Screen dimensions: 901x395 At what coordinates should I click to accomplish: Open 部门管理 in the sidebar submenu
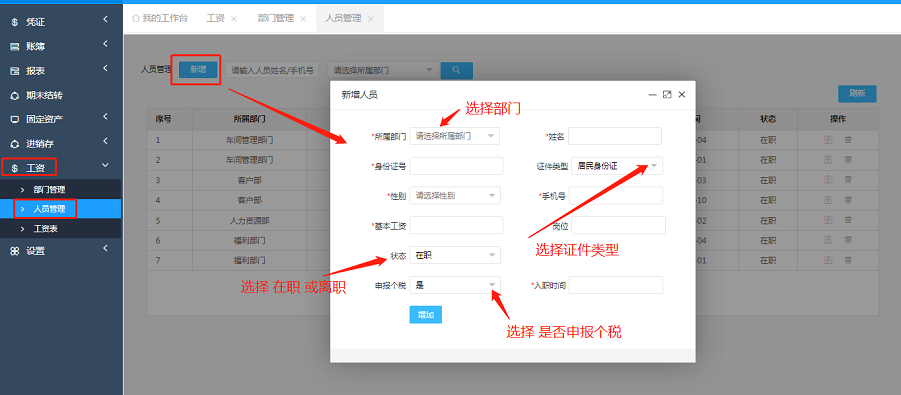[x=49, y=190]
